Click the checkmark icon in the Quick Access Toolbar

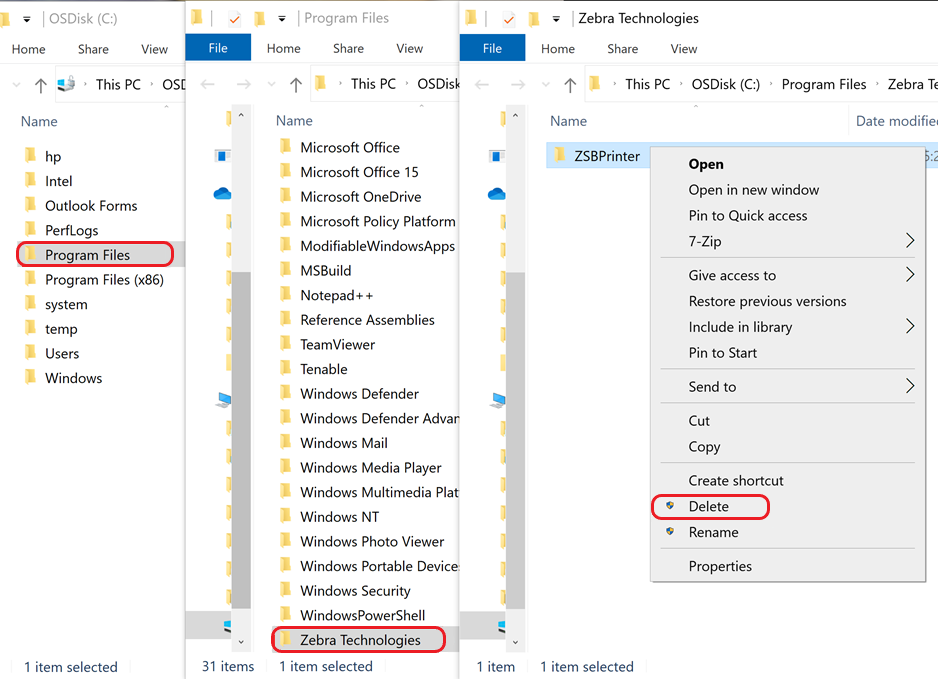click(x=508, y=18)
